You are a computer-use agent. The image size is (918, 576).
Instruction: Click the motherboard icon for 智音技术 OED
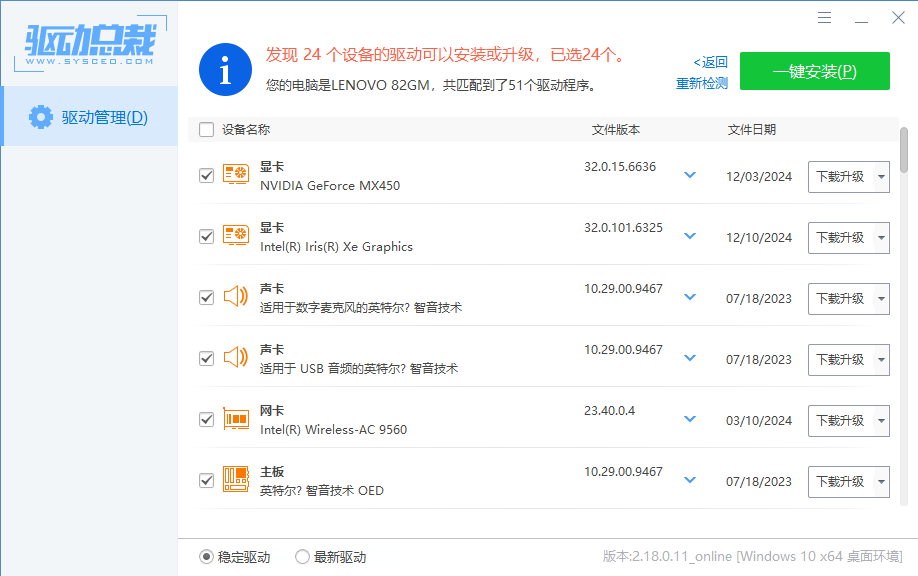coord(236,479)
